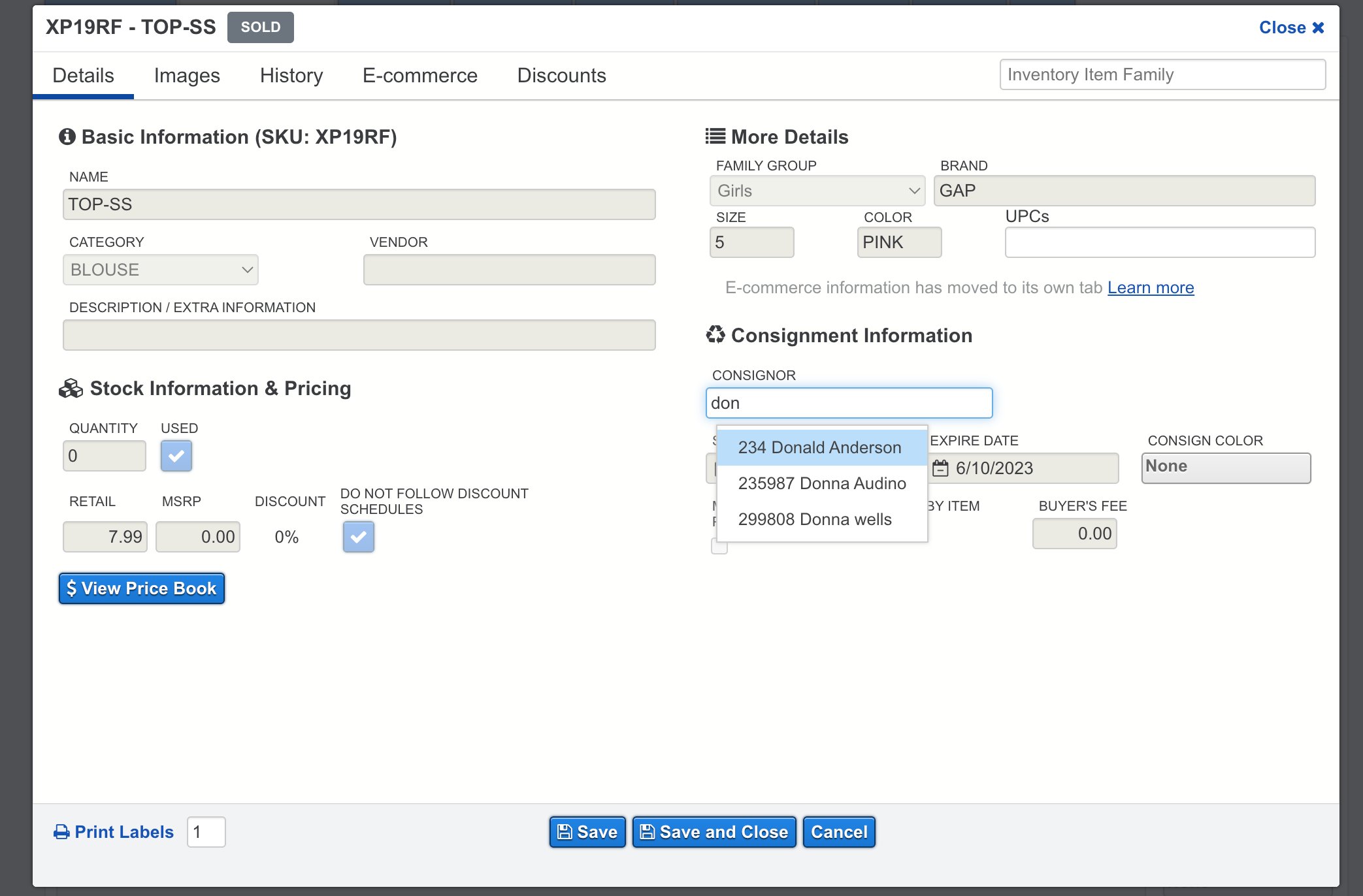
Task: Open the E-commerce tab
Action: pos(419,76)
